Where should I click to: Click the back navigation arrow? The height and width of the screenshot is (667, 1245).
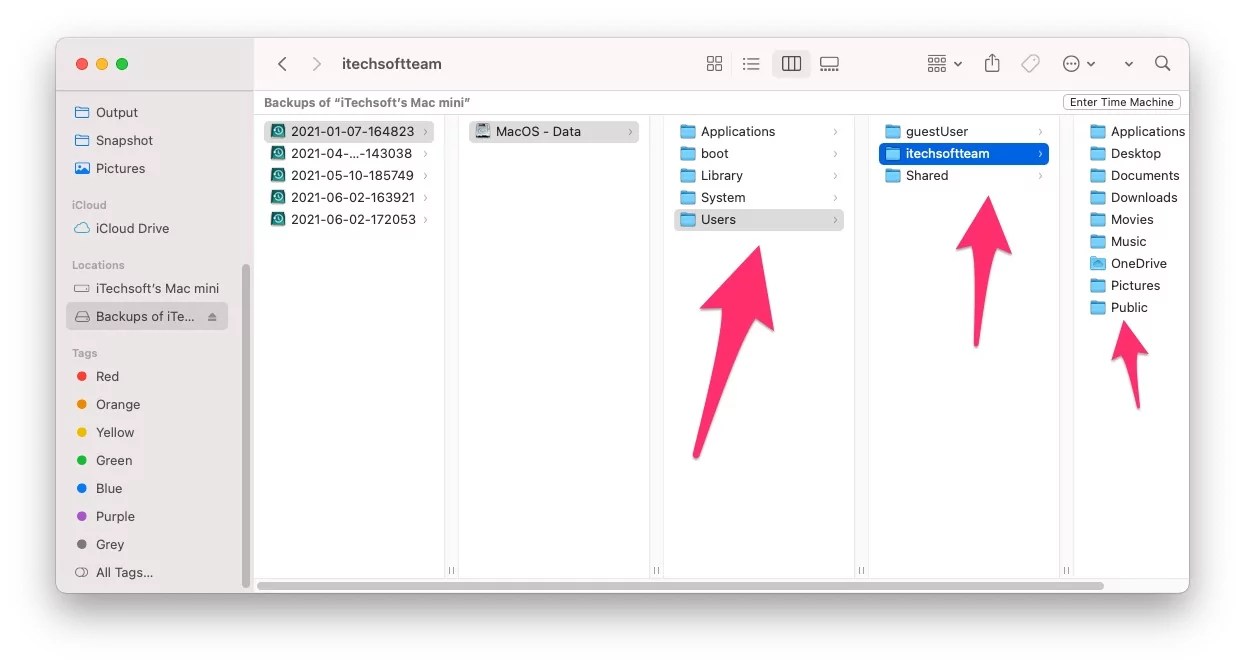tap(283, 63)
